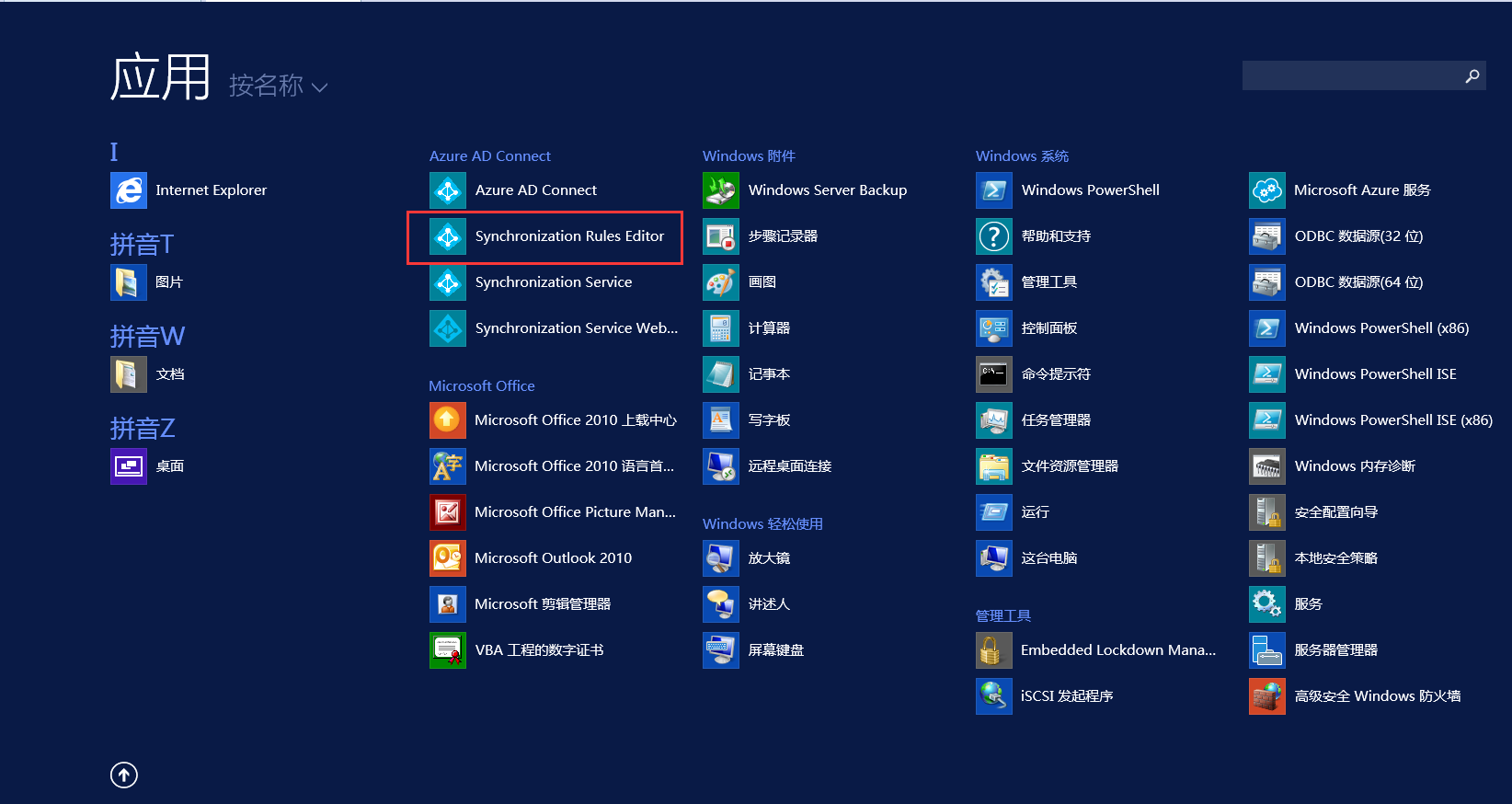This screenshot has width=1512, height=804.
Task: Select the Microsoft Office group header
Action: pyautogui.click(x=482, y=386)
